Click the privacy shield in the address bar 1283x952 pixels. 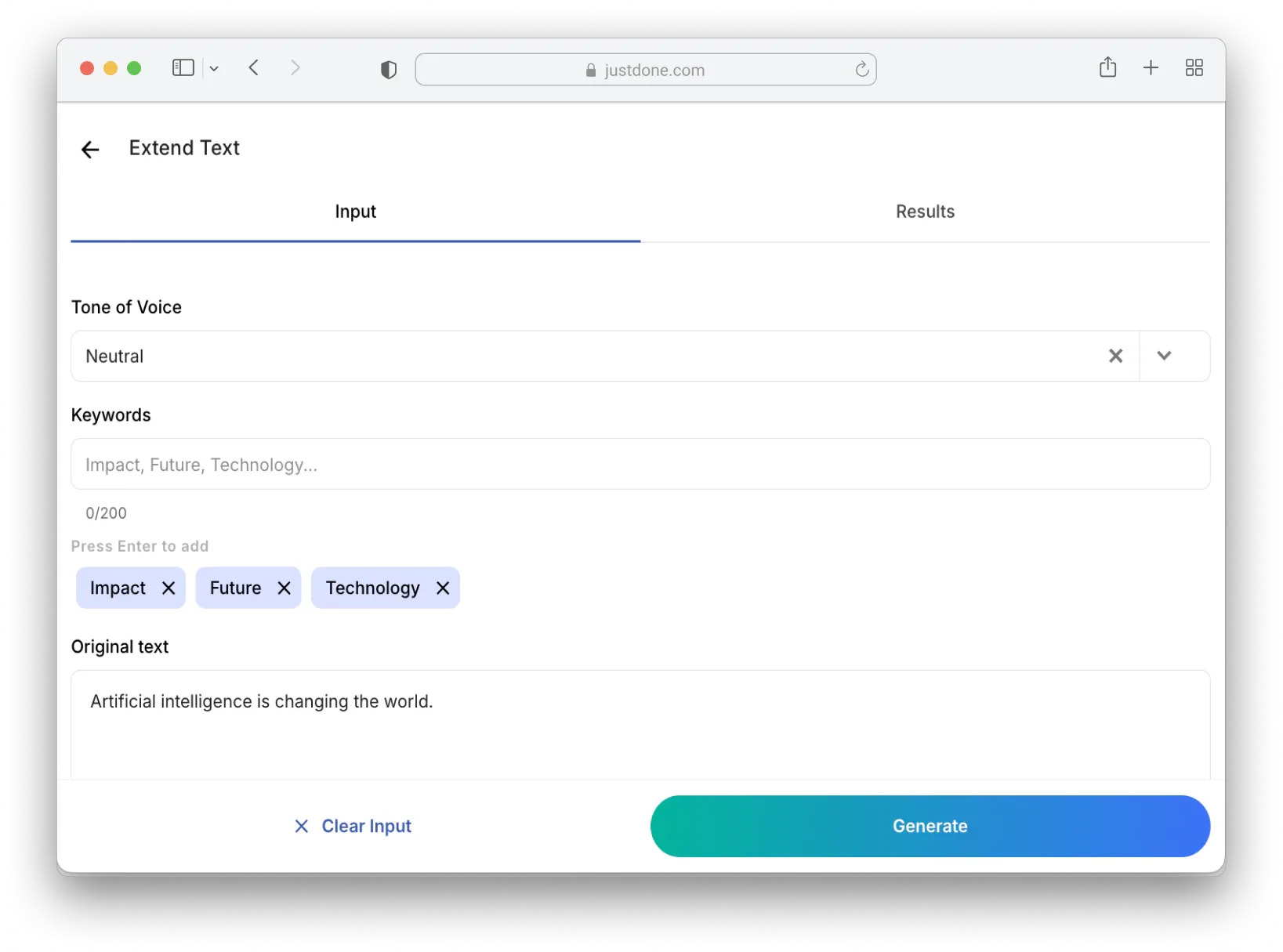[388, 69]
